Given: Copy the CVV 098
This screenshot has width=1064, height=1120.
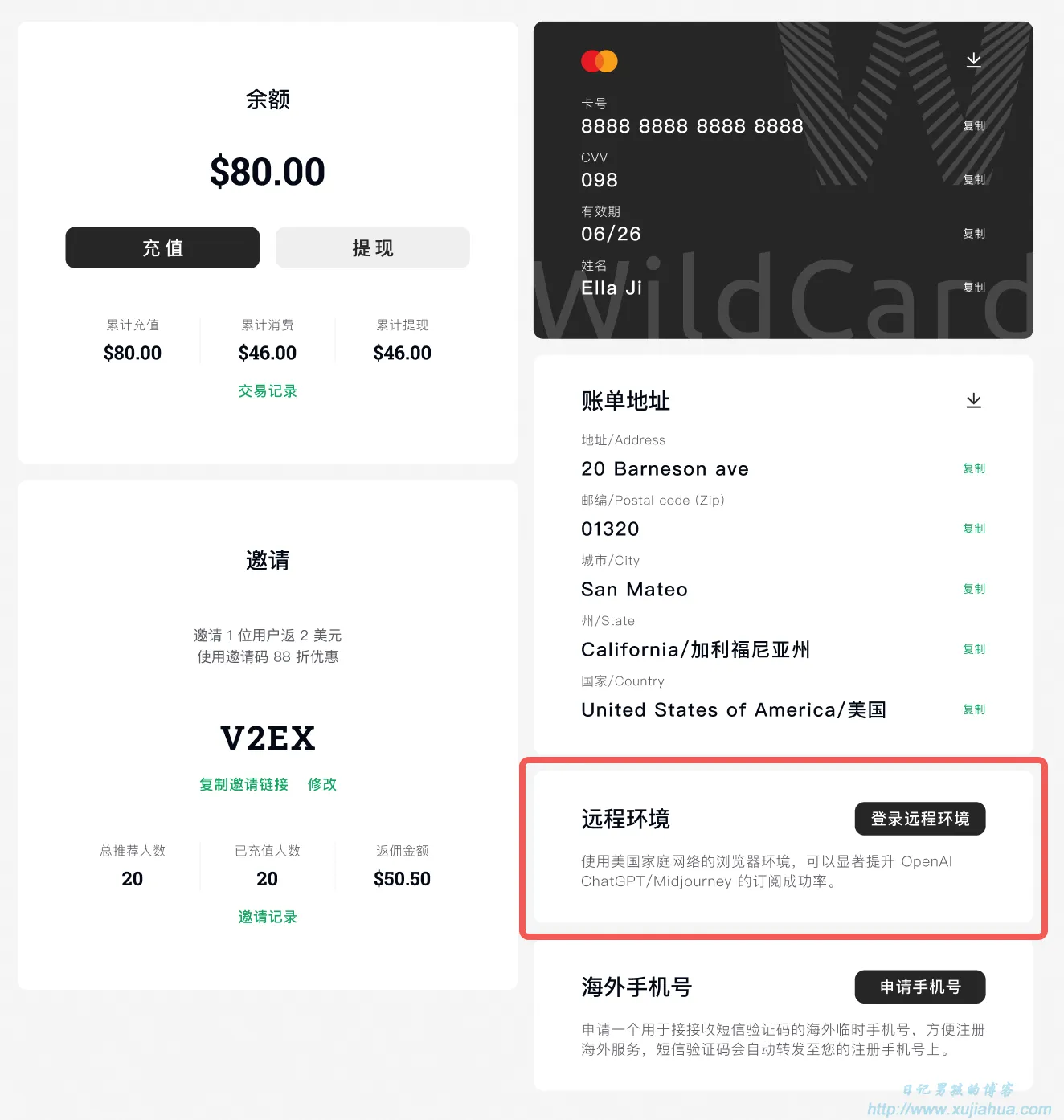Looking at the screenshot, I should pyautogui.click(x=974, y=180).
